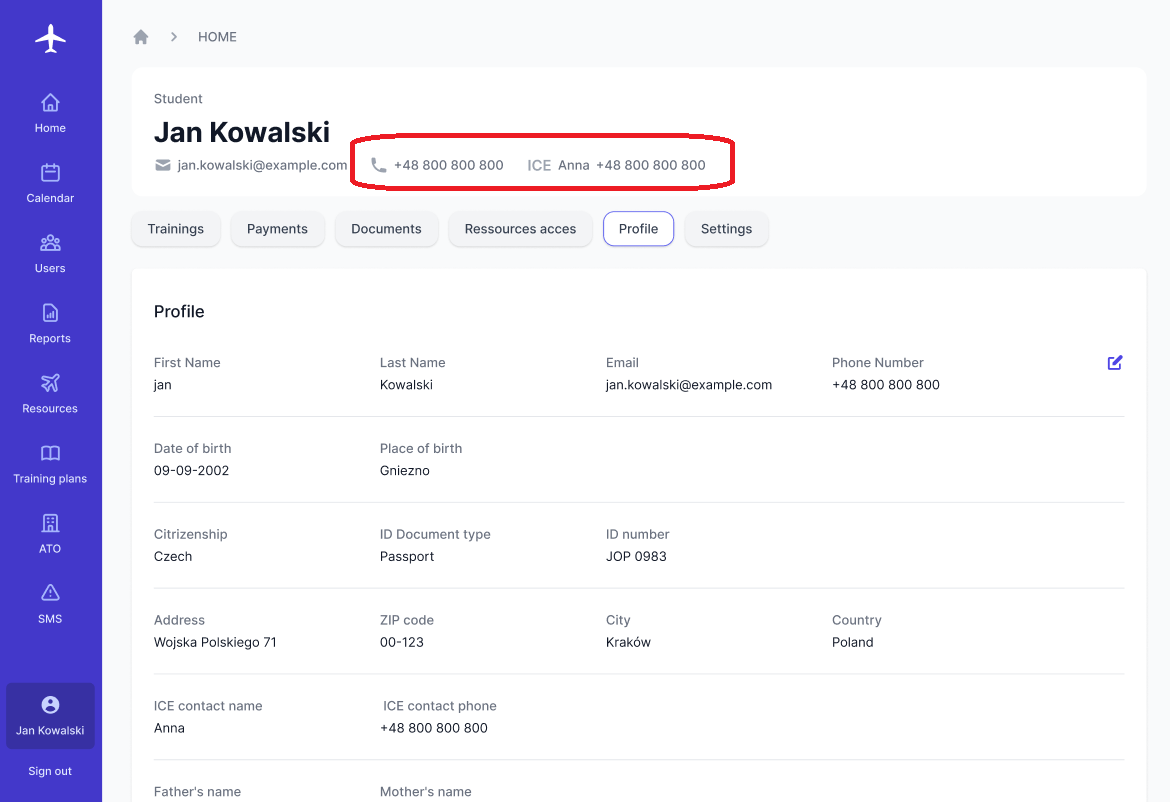Switch to the Trainings tab

pos(176,229)
